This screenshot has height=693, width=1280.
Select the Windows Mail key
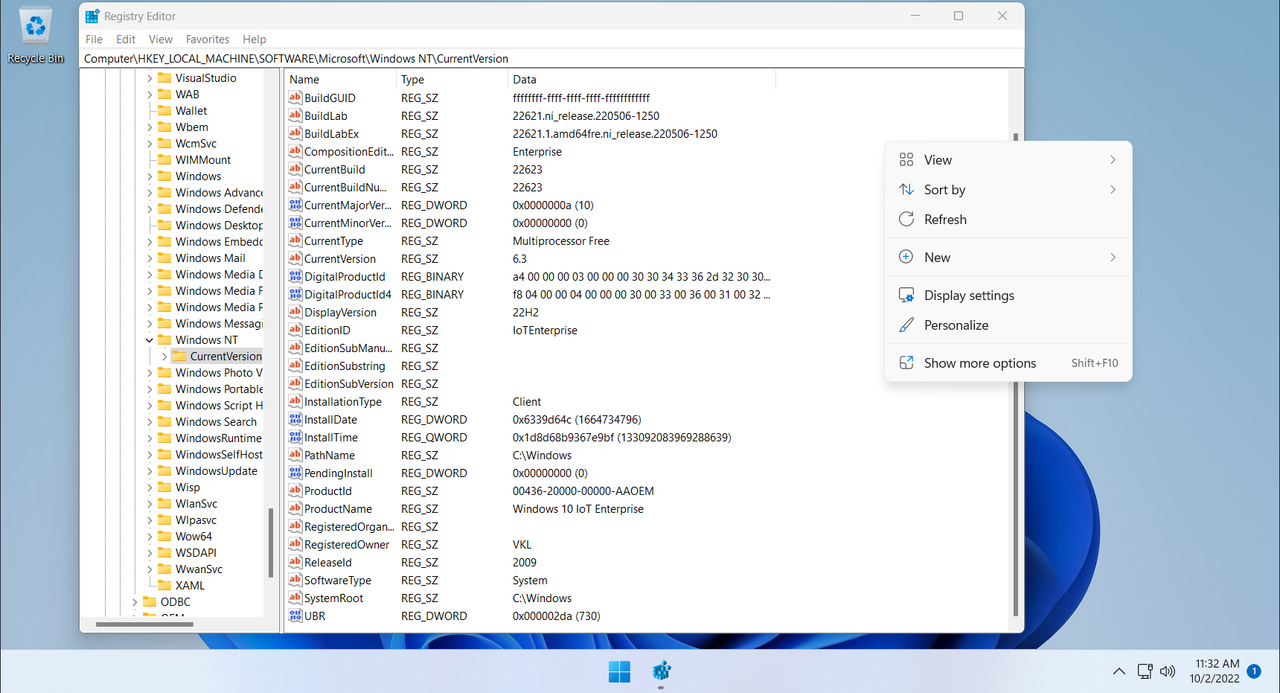(x=210, y=258)
